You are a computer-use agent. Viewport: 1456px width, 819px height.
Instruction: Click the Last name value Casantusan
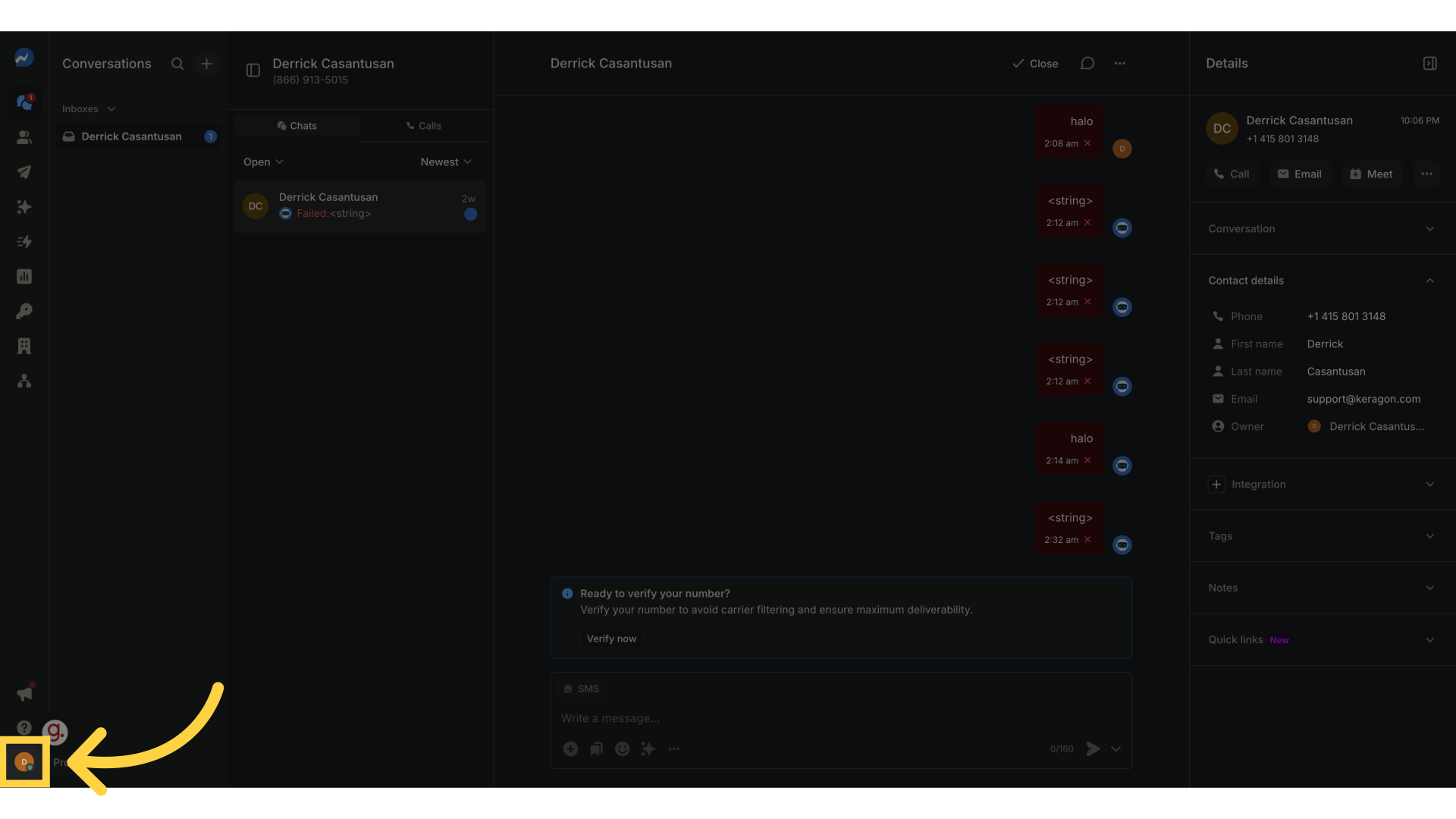click(1336, 372)
